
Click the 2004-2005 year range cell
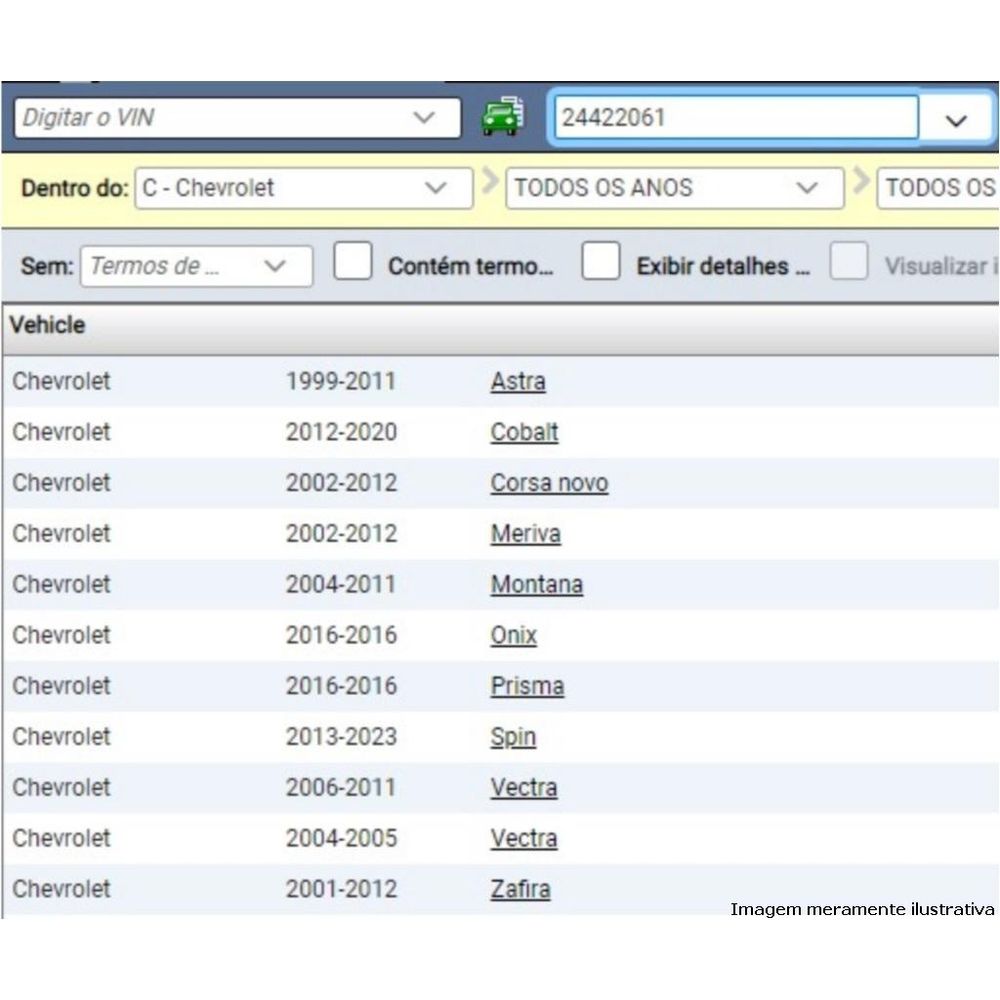[x=341, y=838]
